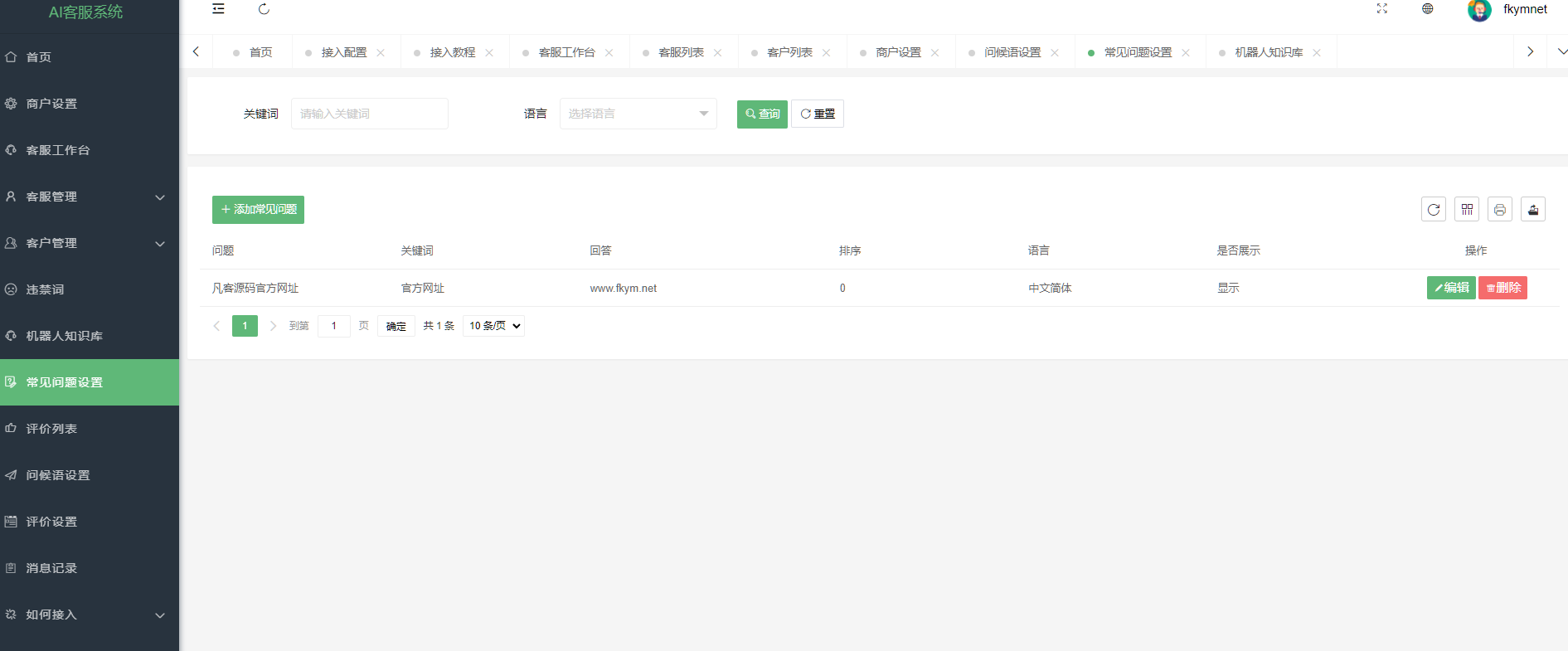Open the 选择语言 dropdown
The image size is (1568, 651).
click(x=638, y=114)
